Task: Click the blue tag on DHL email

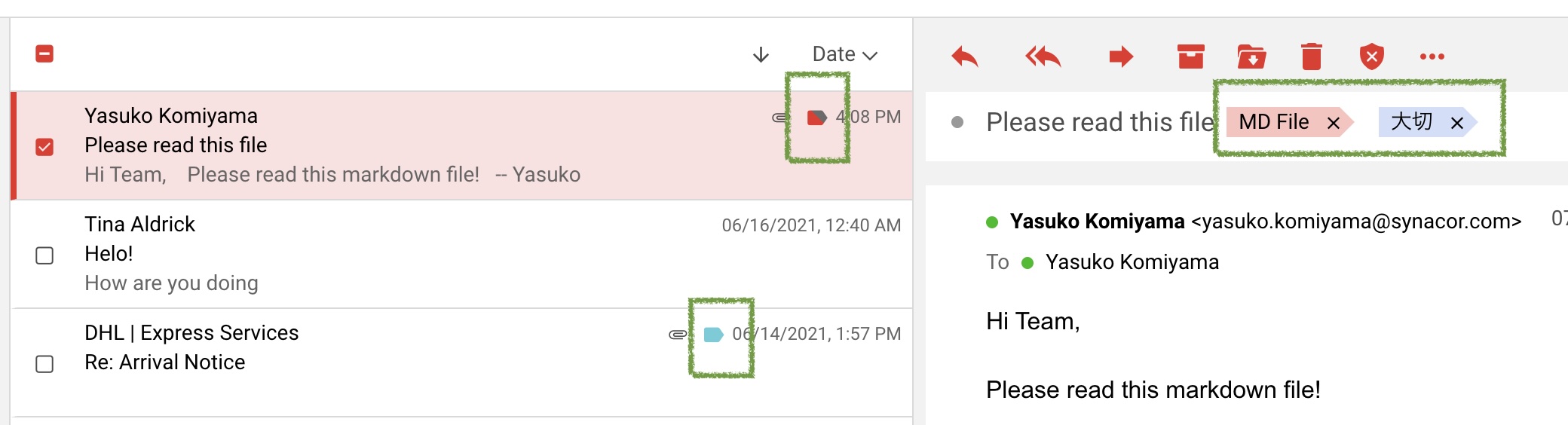Action: [713, 335]
